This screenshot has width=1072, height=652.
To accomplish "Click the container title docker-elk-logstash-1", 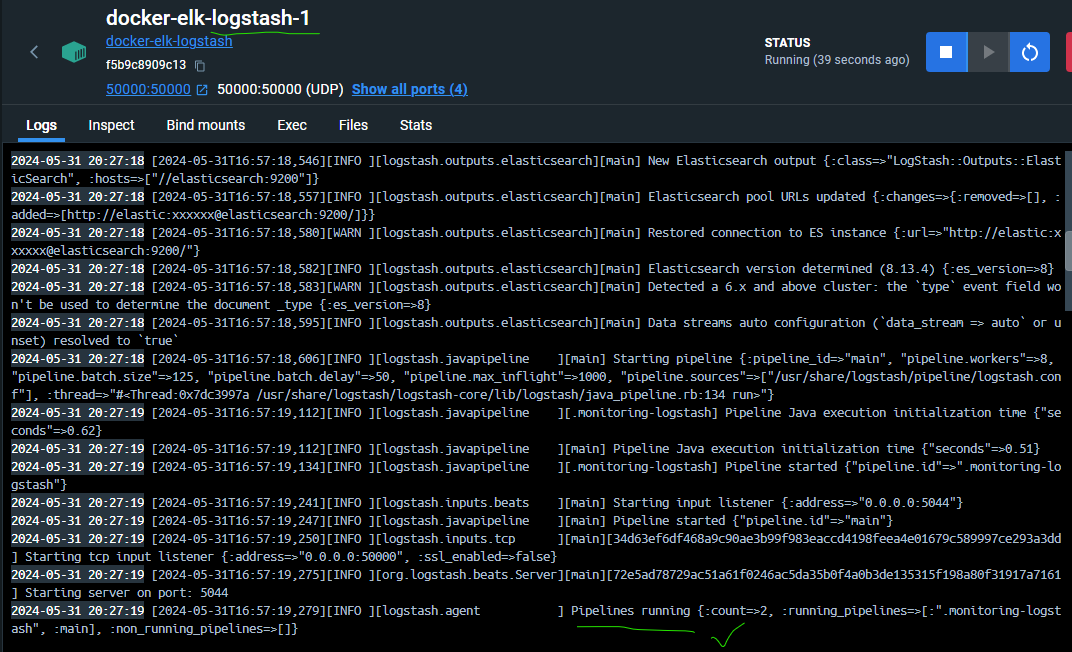I will [208, 18].
